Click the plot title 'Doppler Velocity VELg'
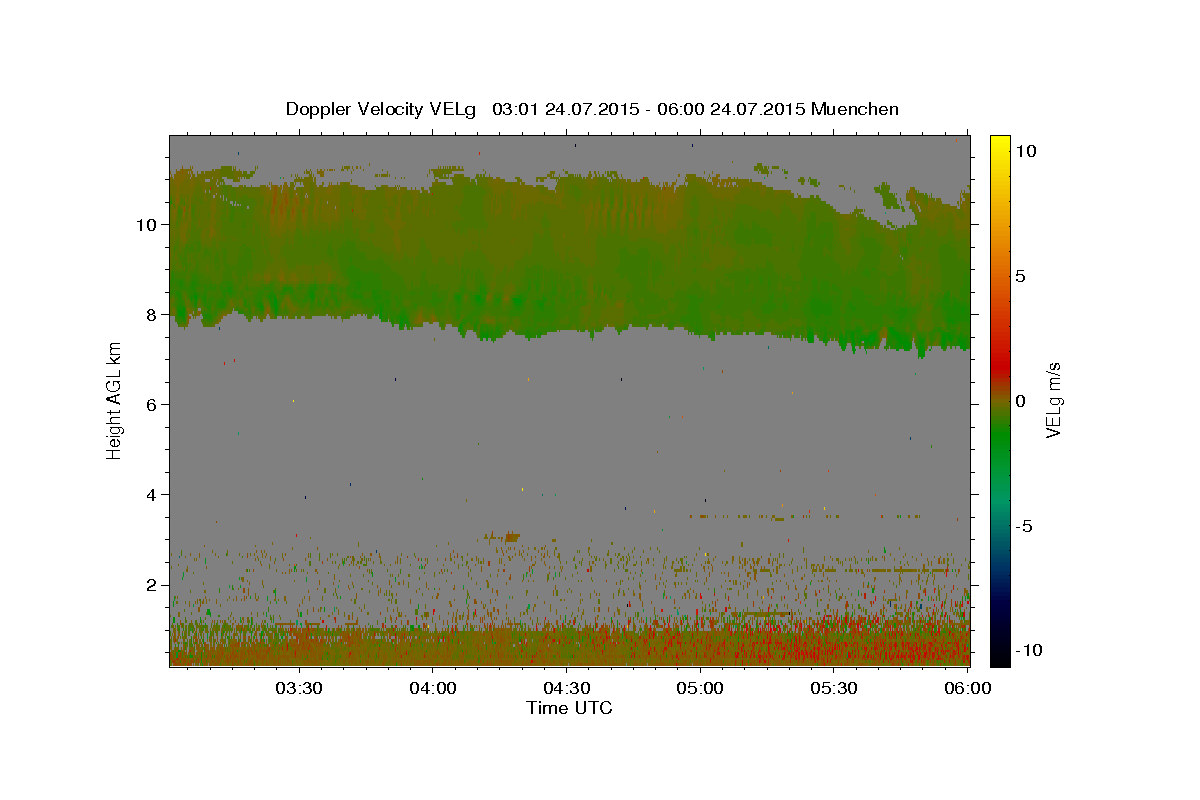This screenshot has width=1200, height=800. coord(380,109)
